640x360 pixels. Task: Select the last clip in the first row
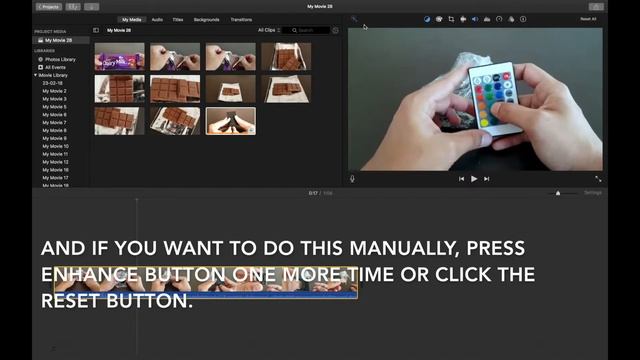pyautogui.click(x=286, y=57)
